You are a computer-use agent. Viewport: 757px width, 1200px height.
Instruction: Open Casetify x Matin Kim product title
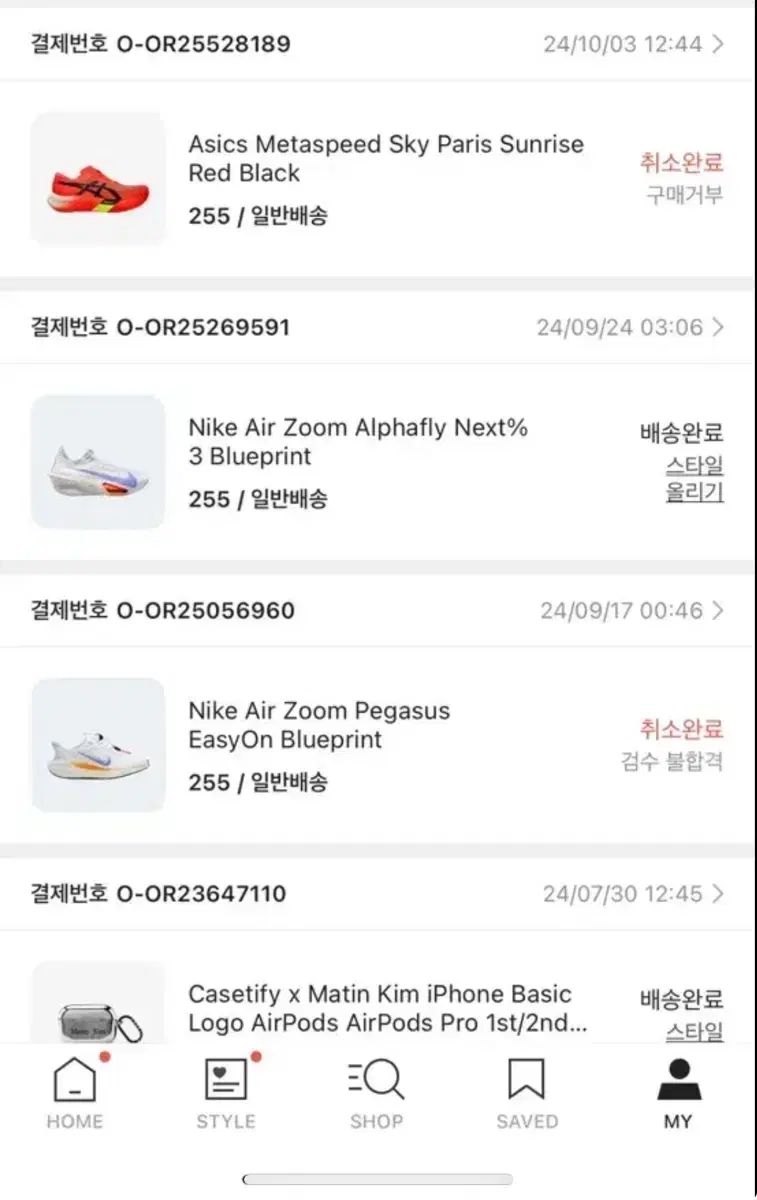point(388,1008)
